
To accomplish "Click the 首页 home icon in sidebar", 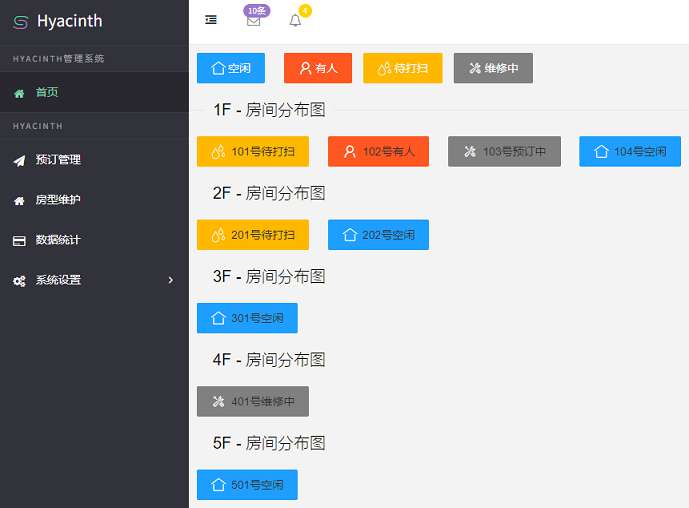I will 19,93.
